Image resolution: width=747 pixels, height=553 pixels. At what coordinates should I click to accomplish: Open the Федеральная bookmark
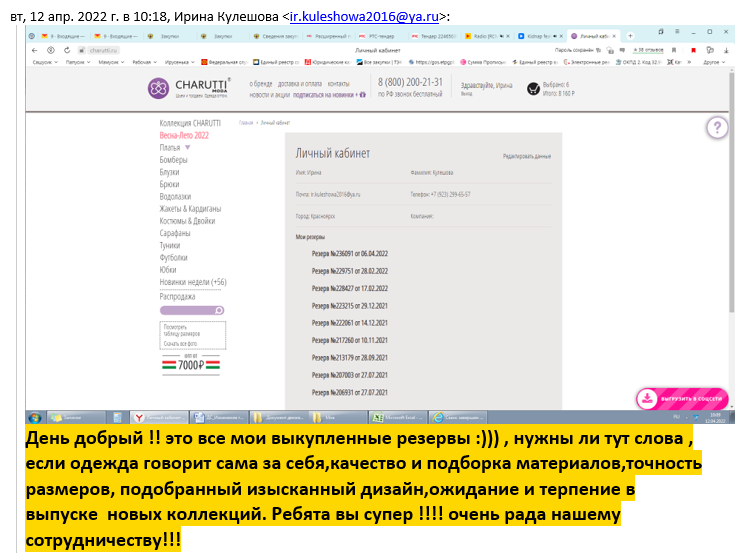224,62
